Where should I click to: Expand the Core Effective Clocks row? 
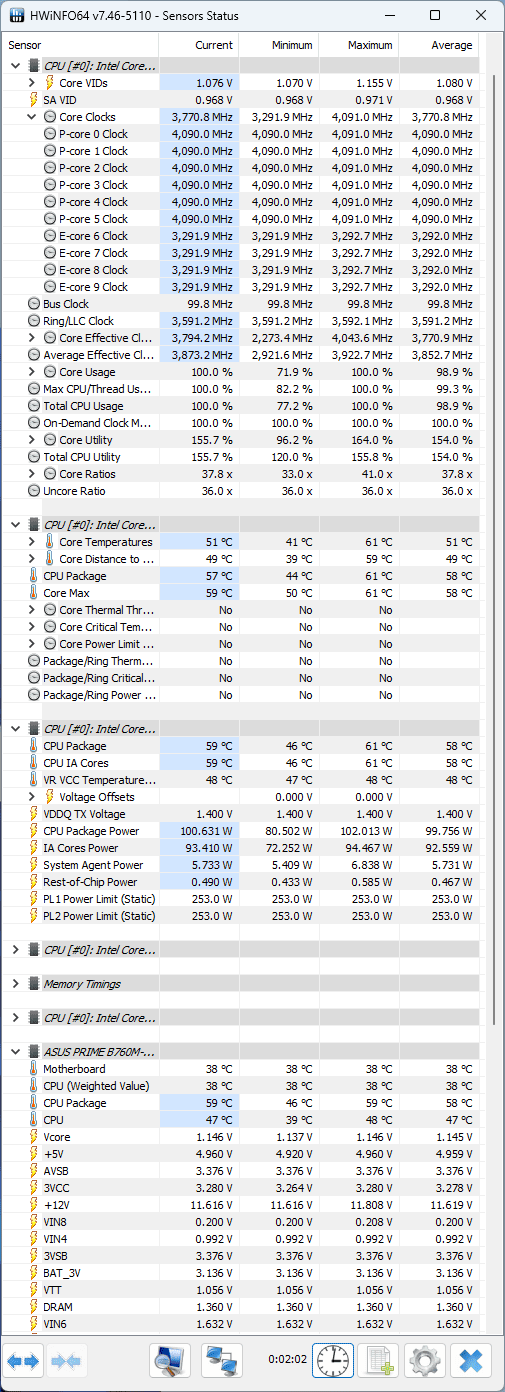32,338
